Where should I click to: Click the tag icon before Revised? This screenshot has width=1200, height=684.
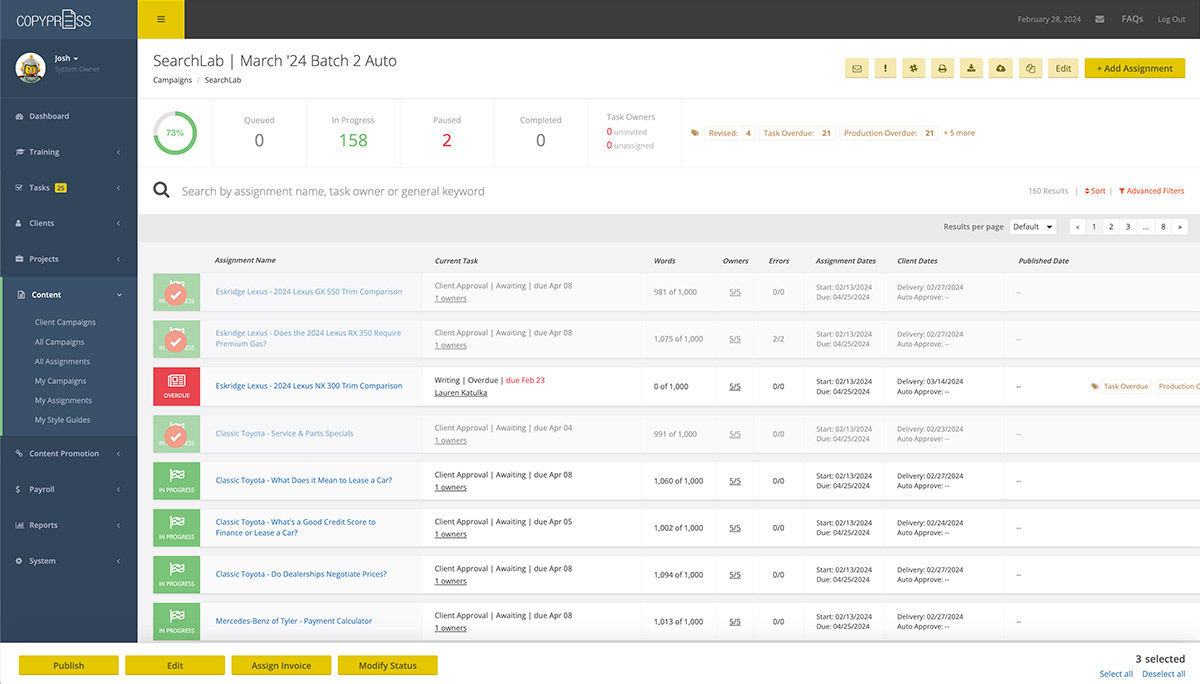click(695, 133)
